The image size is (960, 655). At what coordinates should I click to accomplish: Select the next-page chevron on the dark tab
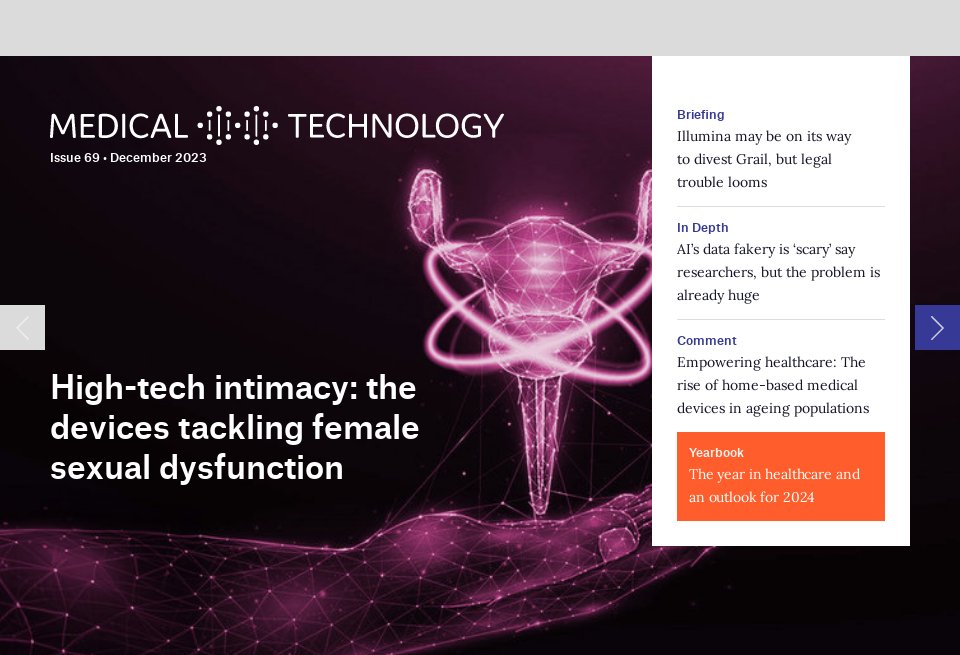[x=937, y=327]
